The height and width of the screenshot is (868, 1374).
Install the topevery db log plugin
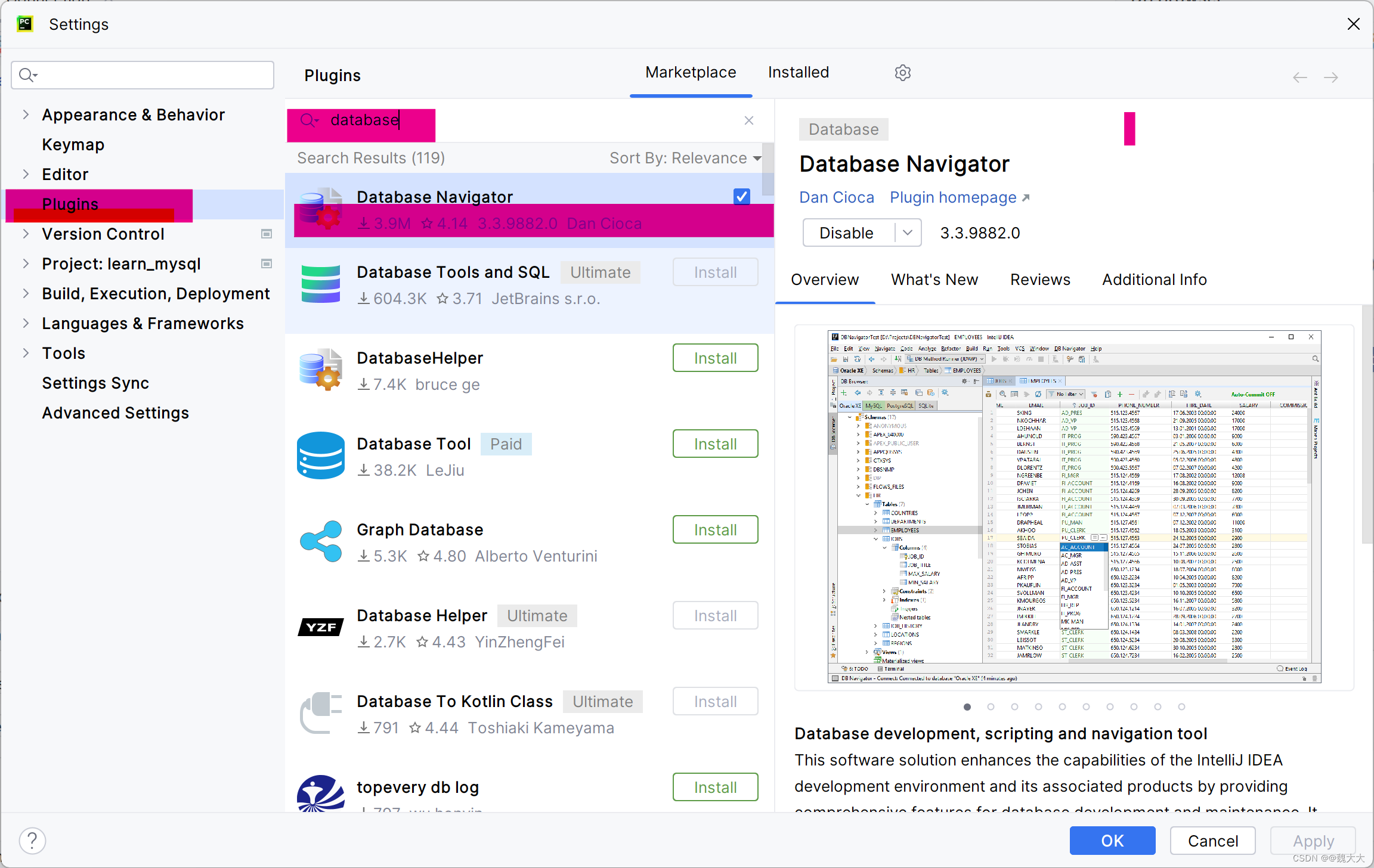point(715,788)
